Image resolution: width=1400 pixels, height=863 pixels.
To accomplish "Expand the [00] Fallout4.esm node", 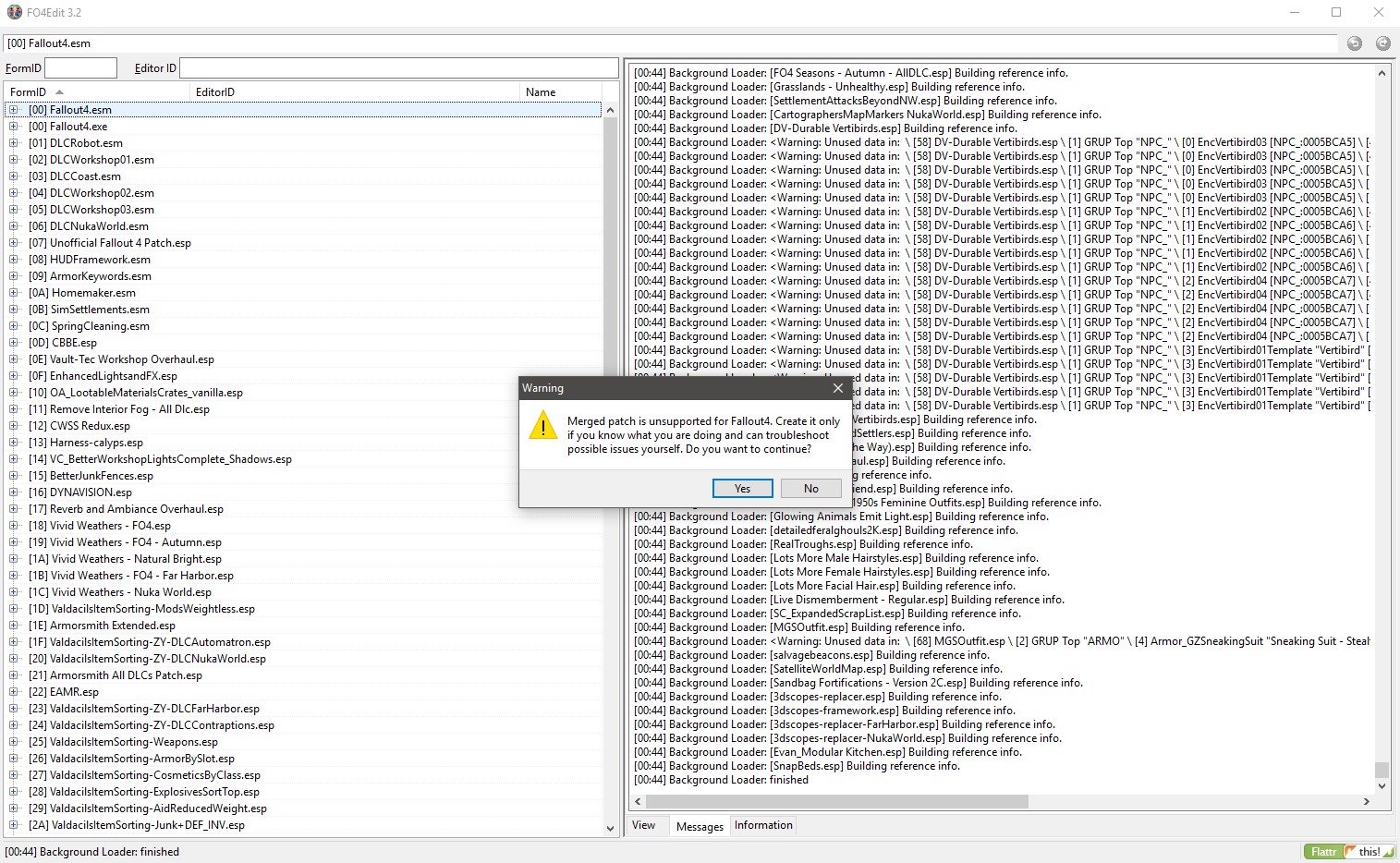I will [x=14, y=110].
